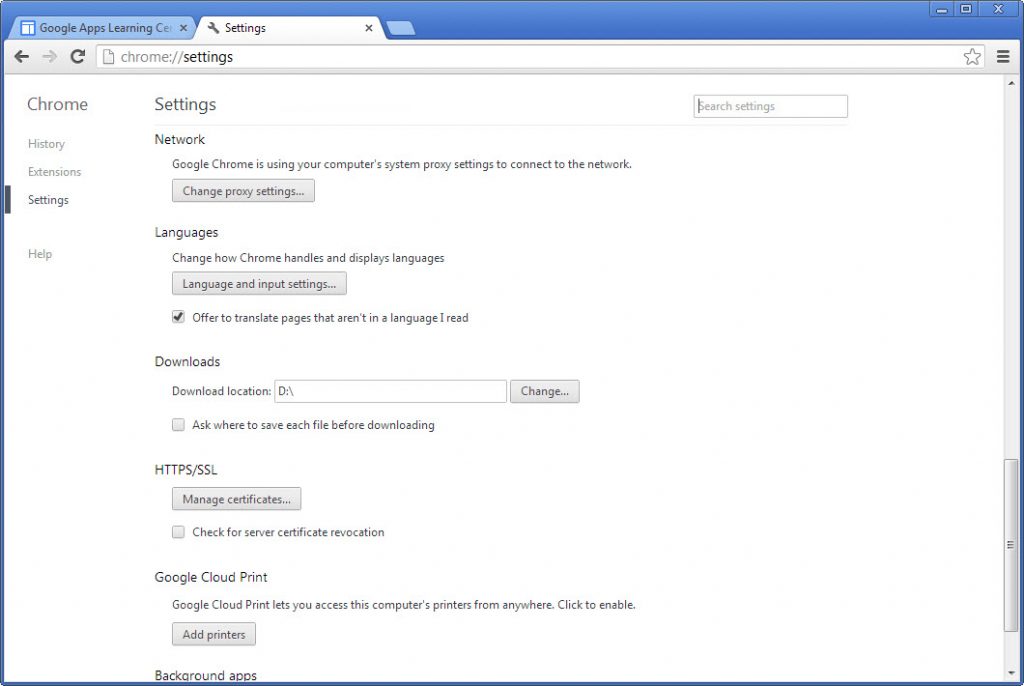Click the browser back arrow

tap(22, 57)
